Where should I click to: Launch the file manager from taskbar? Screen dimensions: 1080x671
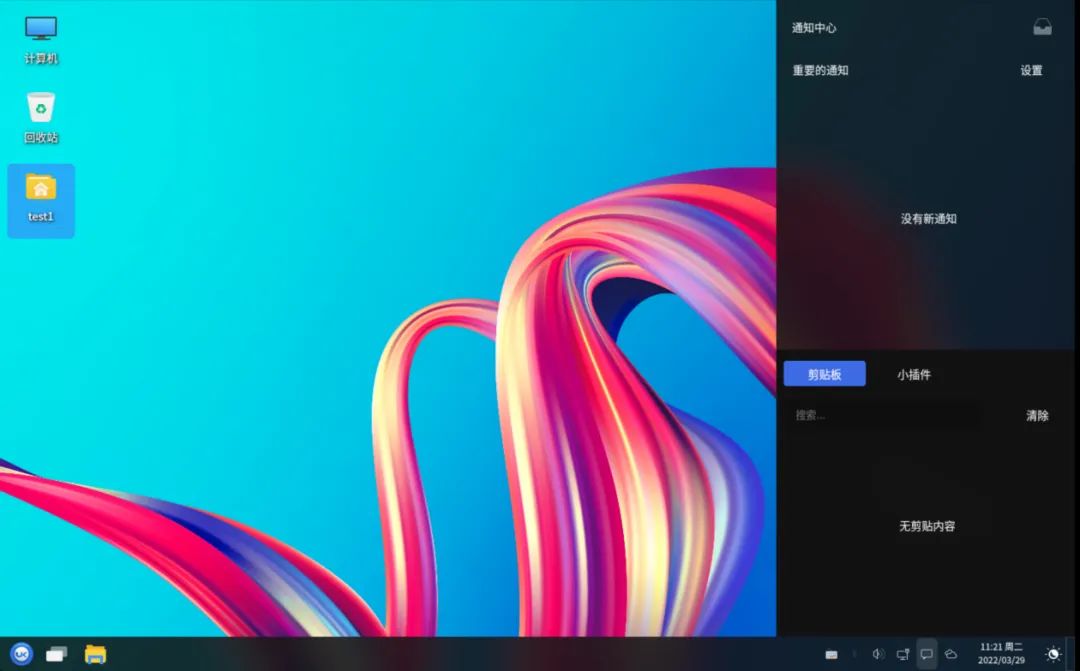point(95,654)
